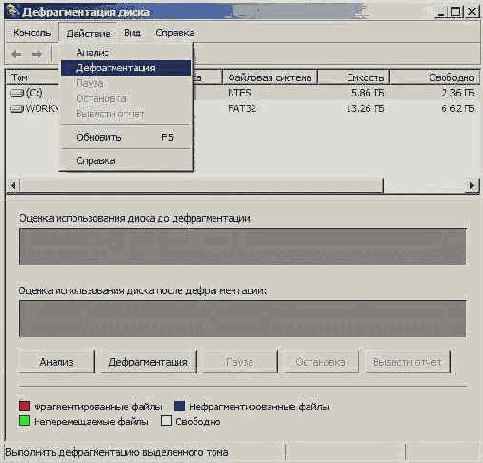This screenshot has height=463, width=483.
Task: Select Обновить F5 menu entry
Action: (x=126, y=137)
